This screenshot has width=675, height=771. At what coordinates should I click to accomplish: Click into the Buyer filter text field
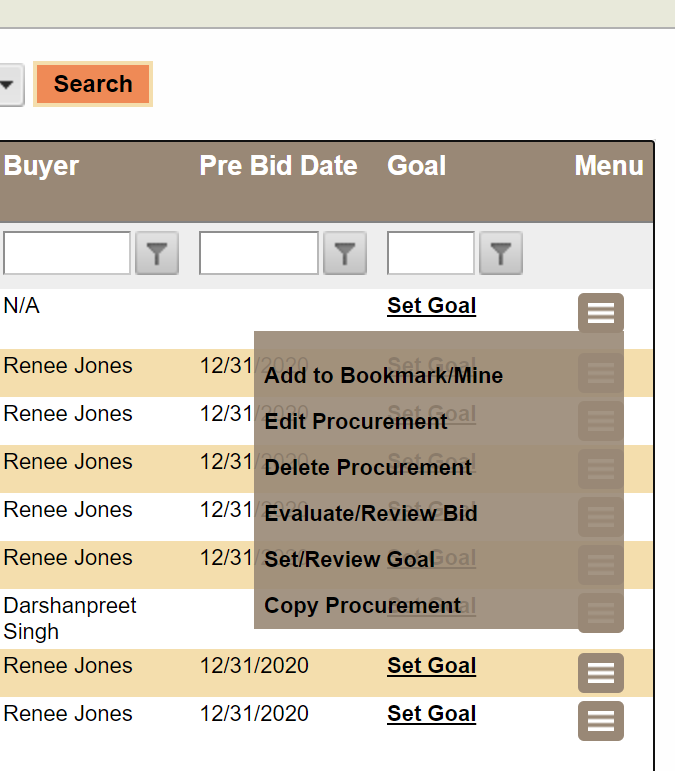(x=66, y=254)
